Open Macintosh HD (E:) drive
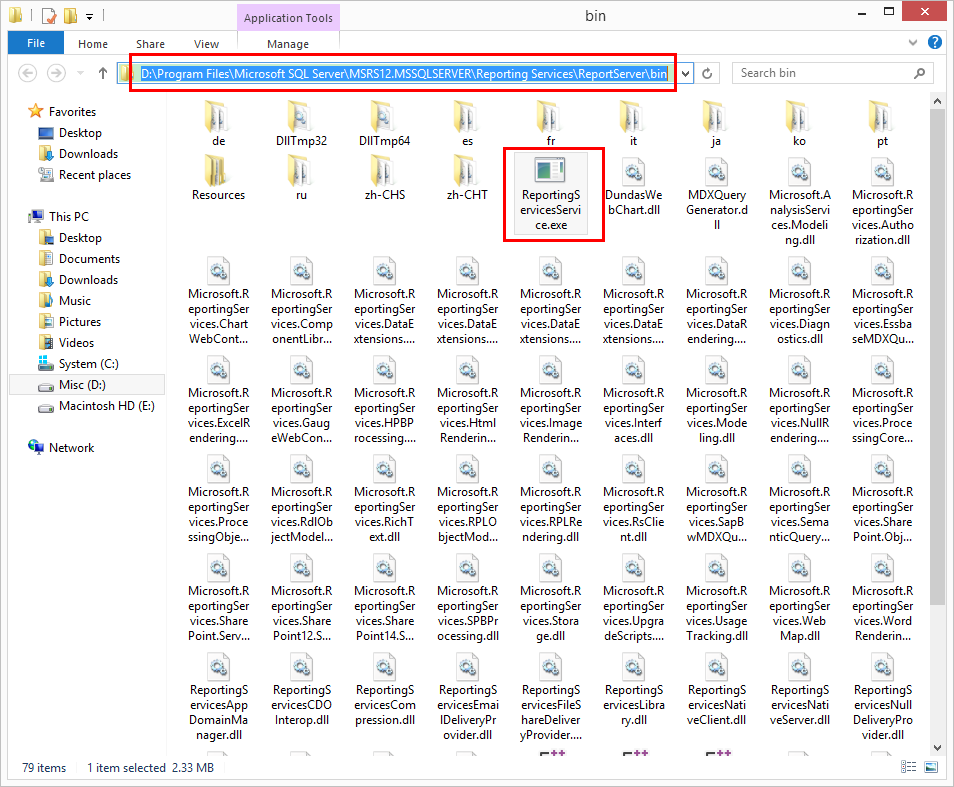Image resolution: width=954 pixels, height=787 pixels. (106, 406)
